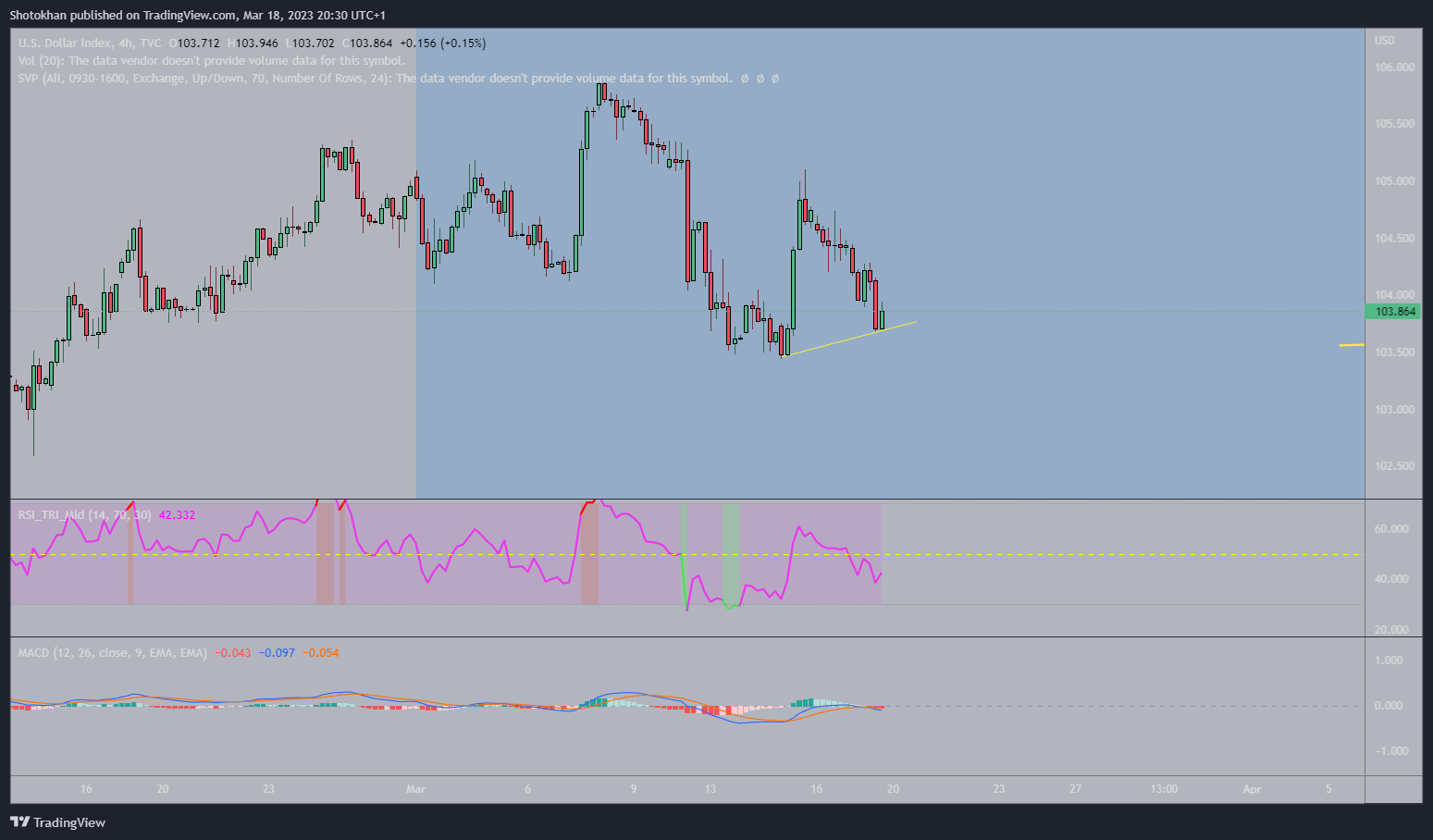Click the 102.500 price axis label

1394,466
